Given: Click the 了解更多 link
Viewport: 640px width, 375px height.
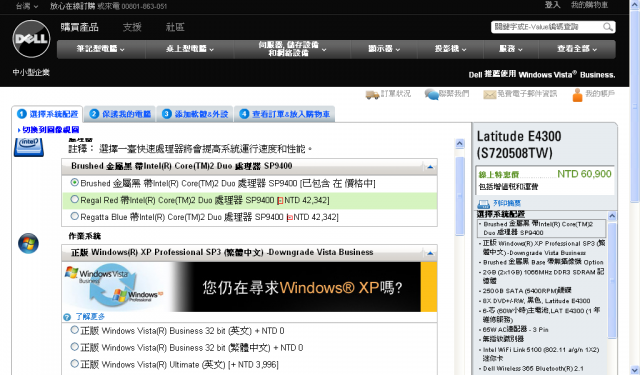Looking at the screenshot, I should pyautogui.click(x=90, y=317).
